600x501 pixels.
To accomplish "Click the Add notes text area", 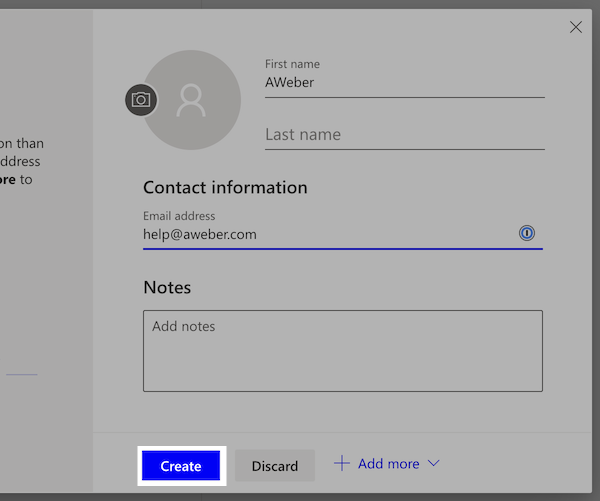I will [343, 351].
